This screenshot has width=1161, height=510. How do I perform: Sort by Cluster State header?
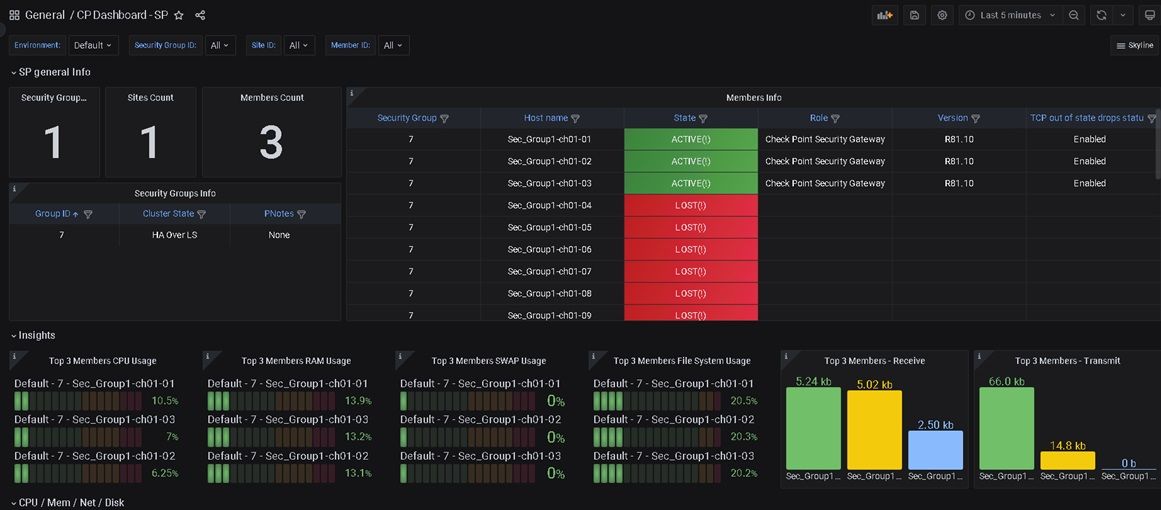(168, 214)
